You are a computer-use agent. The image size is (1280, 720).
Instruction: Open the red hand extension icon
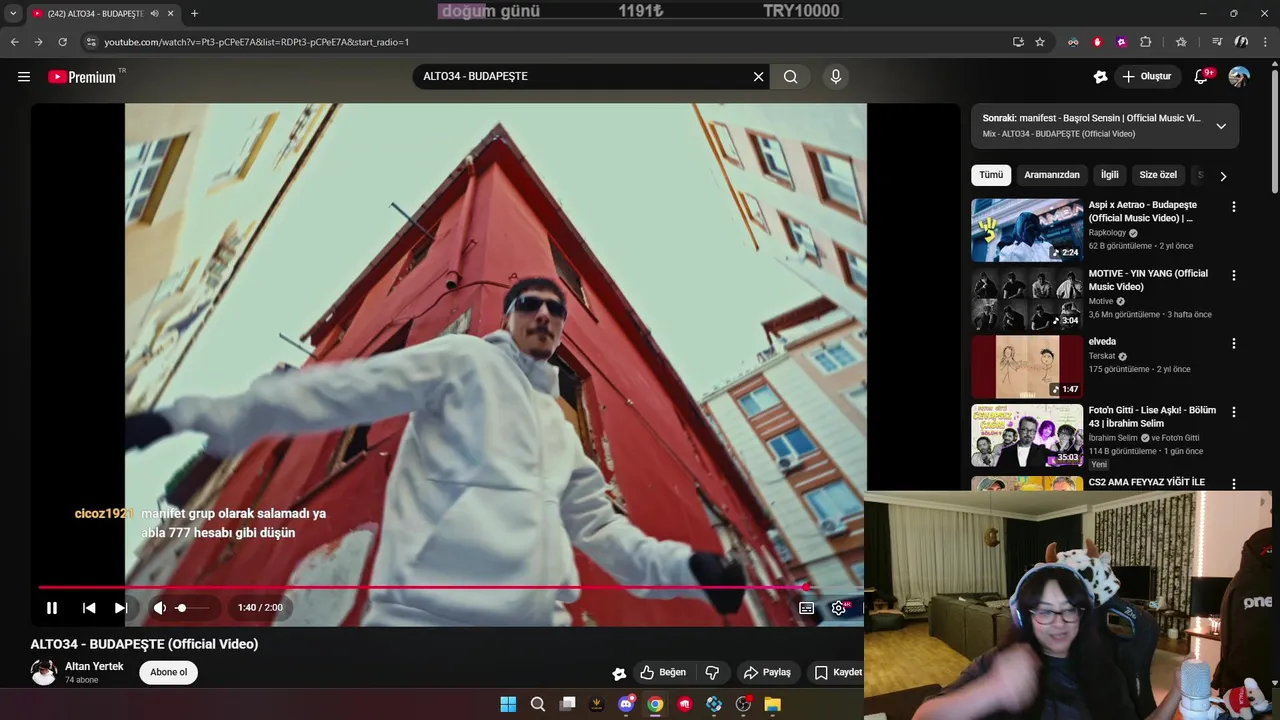tap(1097, 42)
